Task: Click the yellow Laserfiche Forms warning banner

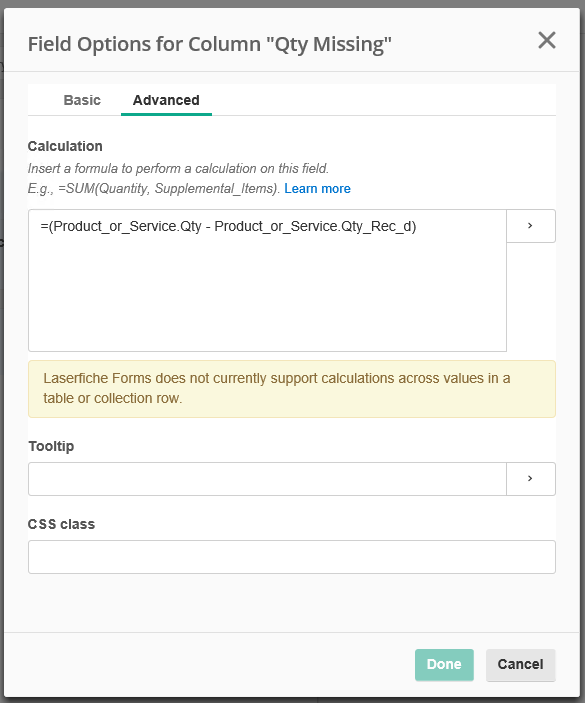Action: point(292,389)
